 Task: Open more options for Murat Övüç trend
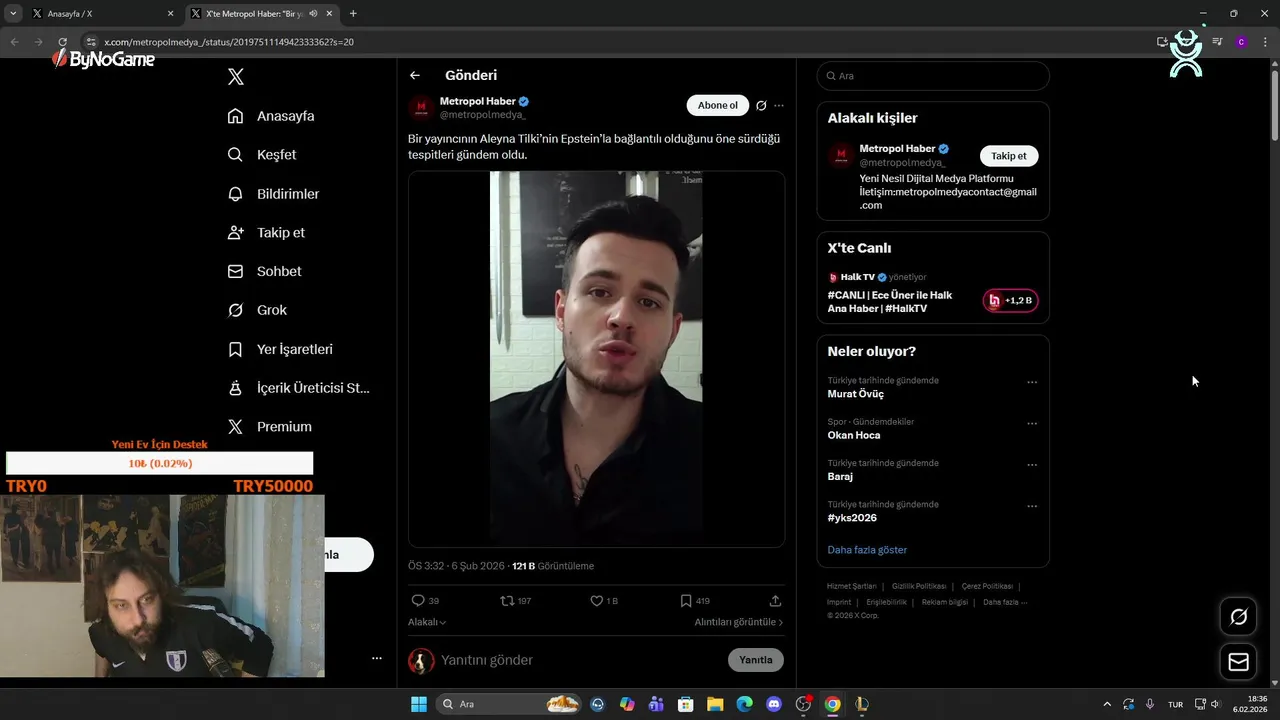tap(1032, 382)
